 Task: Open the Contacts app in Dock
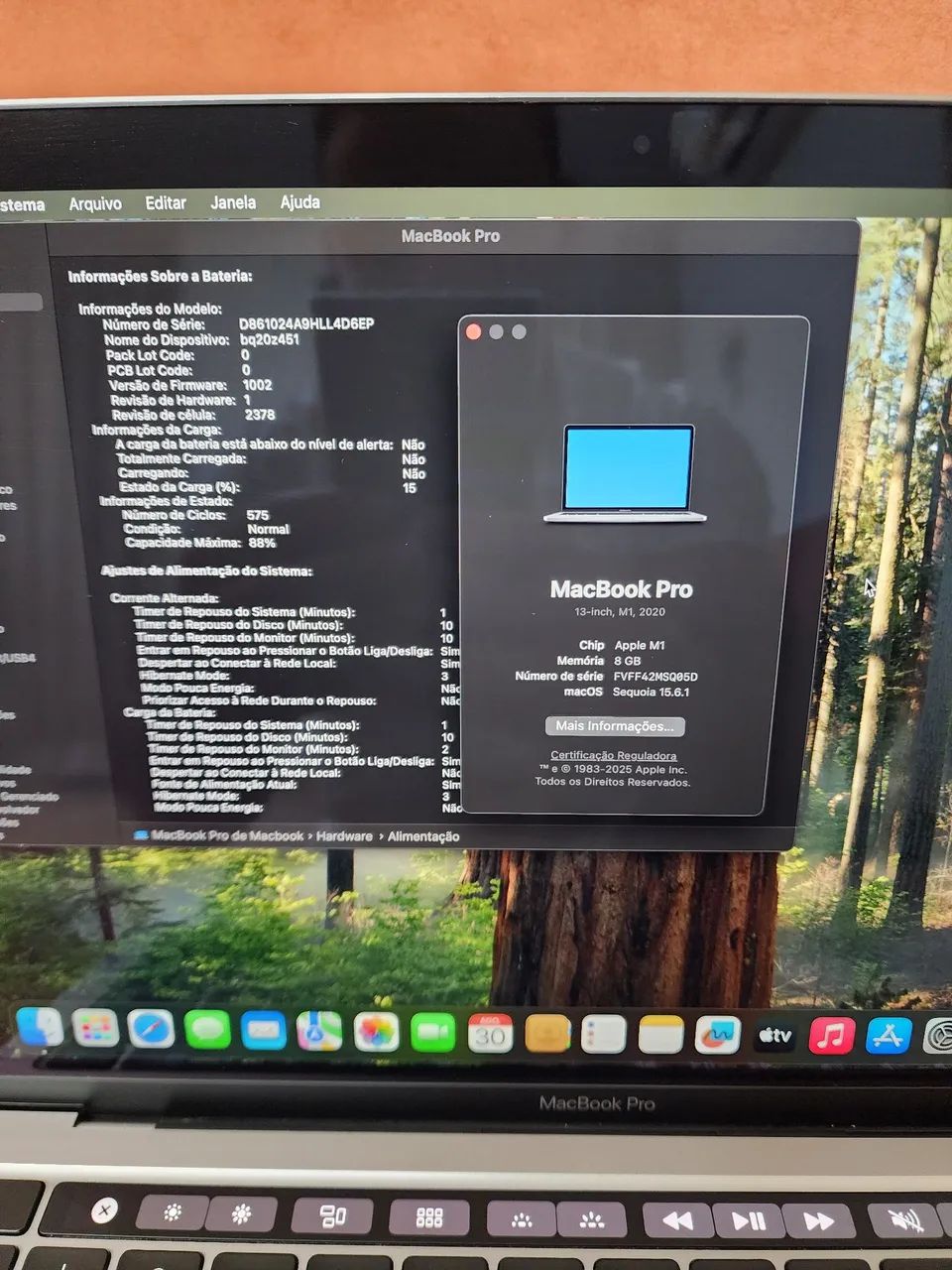click(x=547, y=1035)
